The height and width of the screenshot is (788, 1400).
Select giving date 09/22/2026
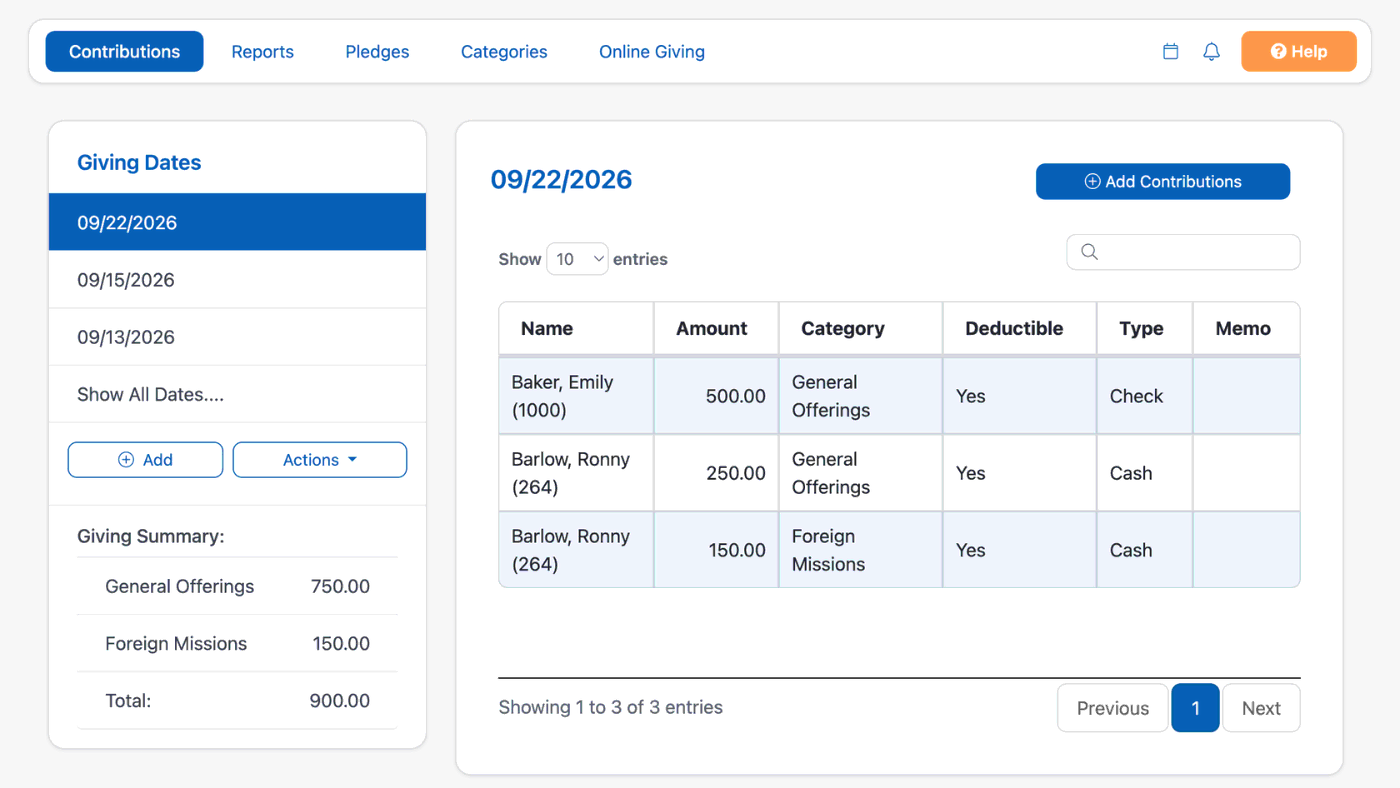point(237,222)
